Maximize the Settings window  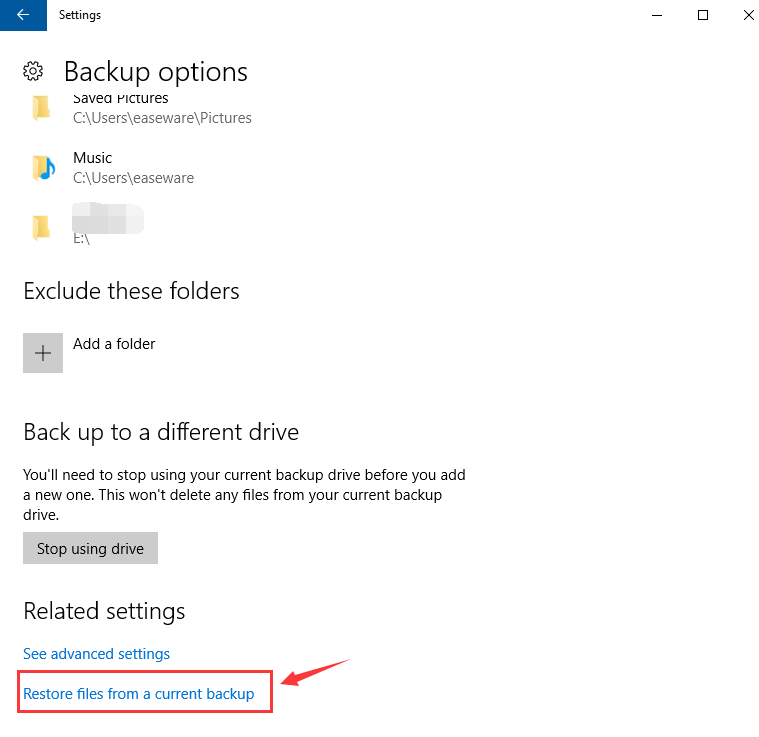coord(703,15)
